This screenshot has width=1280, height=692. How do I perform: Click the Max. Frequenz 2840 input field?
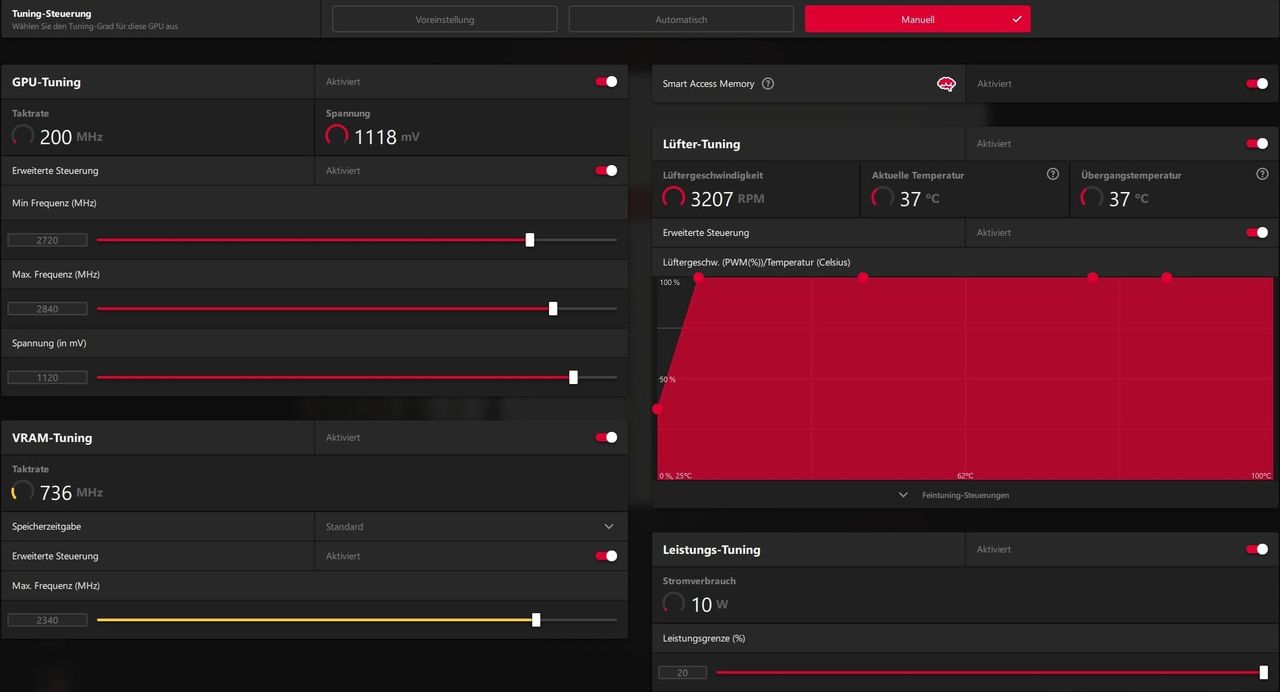coord(47,309)
